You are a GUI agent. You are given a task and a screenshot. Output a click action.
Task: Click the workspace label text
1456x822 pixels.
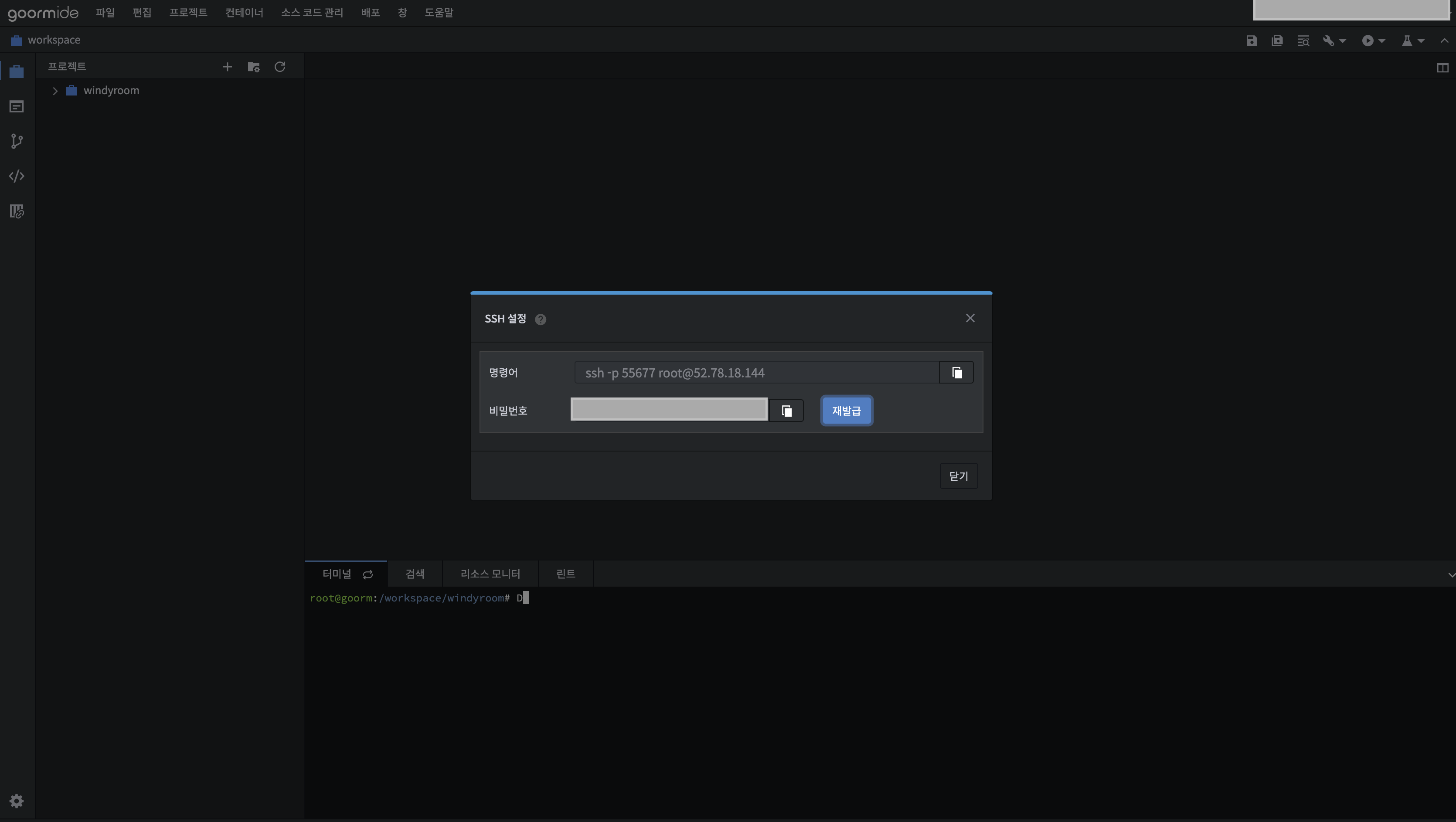54,40
